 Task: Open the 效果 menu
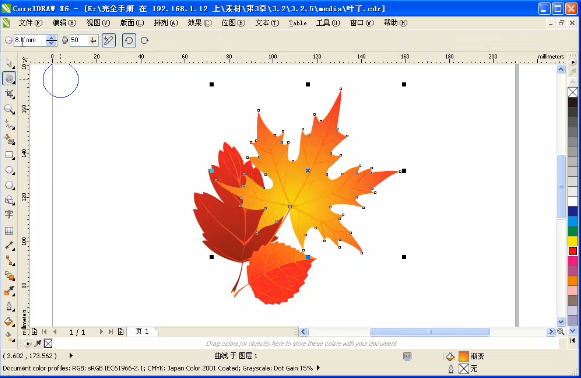[199, 23]
